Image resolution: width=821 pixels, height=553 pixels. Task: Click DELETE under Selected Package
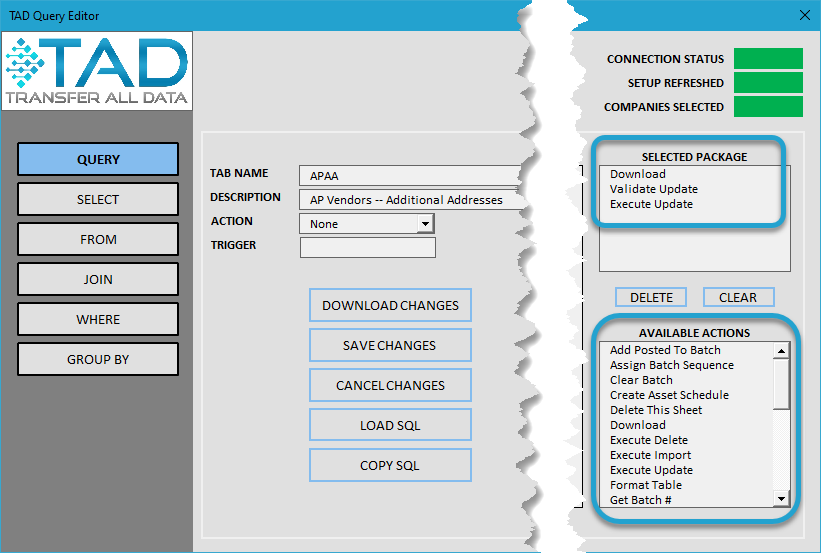coord(651,297)
